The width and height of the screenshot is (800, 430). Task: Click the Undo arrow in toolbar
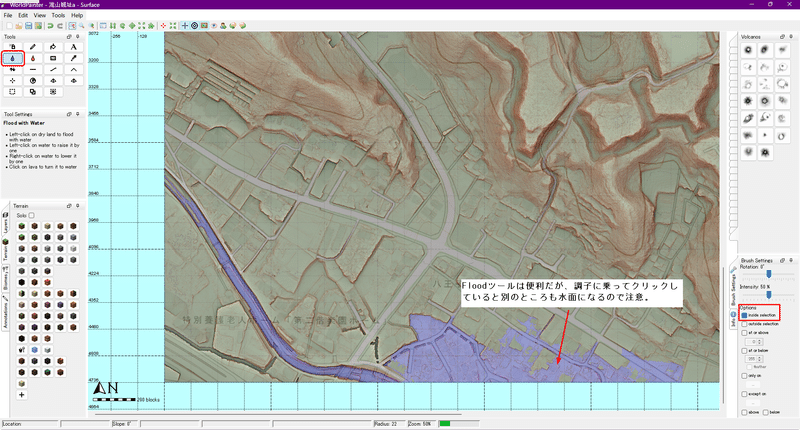51,26
